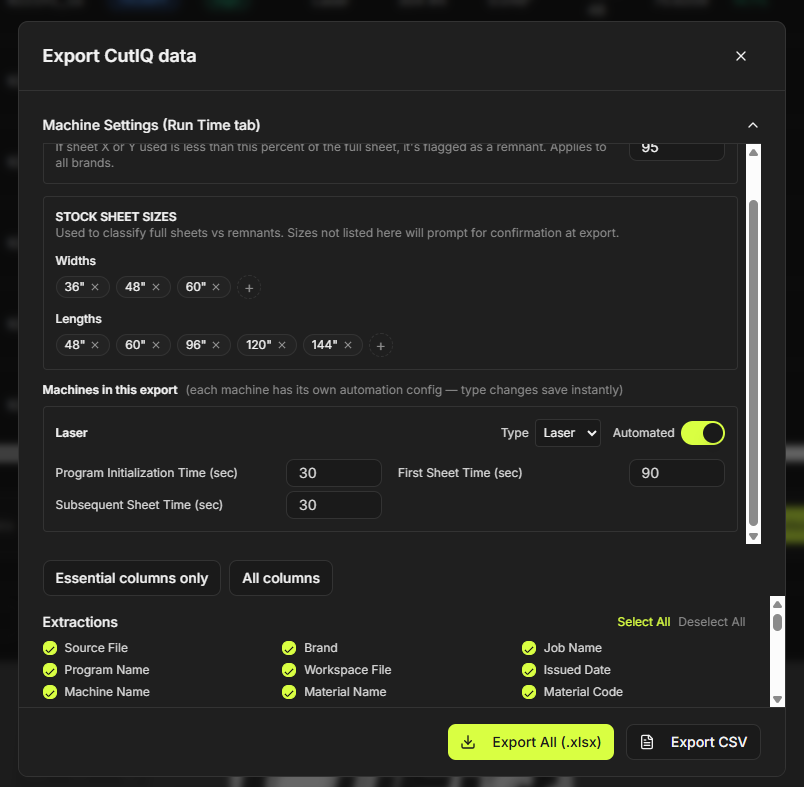Click Deselect All extractions link
The height and width of the screenshot is (787, 804).
click(x=712, y=622)
